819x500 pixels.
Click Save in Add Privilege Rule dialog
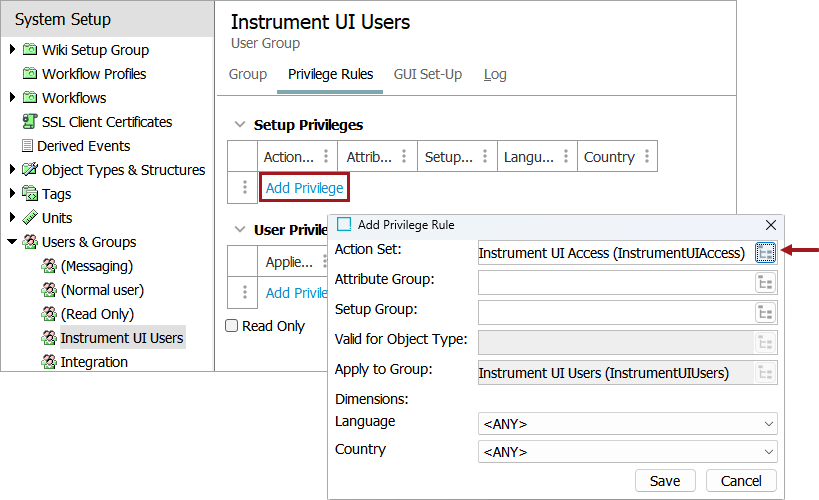tap(665, 481)
